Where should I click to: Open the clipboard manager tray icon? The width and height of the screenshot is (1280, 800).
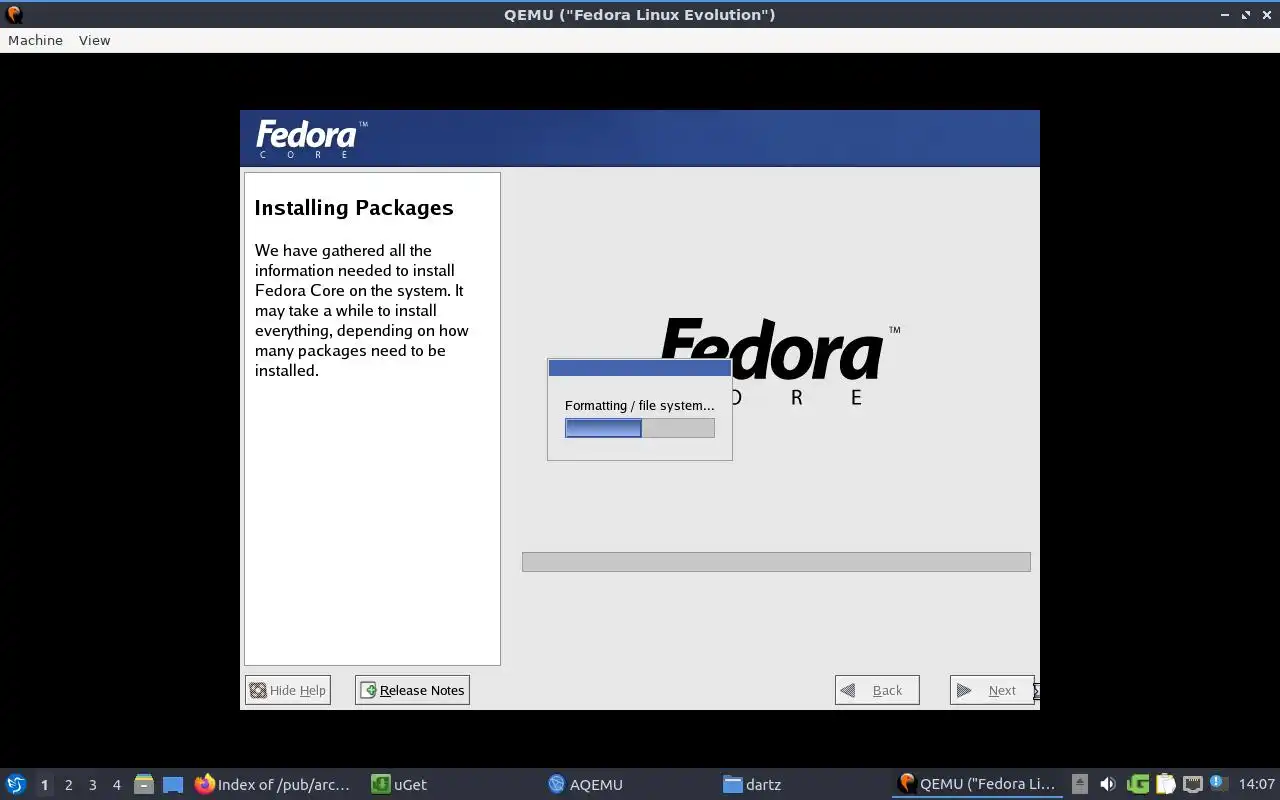pos(1165,784)
